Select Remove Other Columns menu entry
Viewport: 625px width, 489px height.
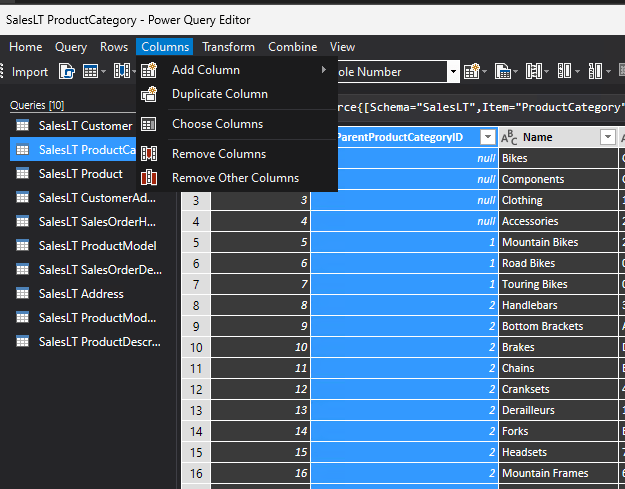point(237,178)
